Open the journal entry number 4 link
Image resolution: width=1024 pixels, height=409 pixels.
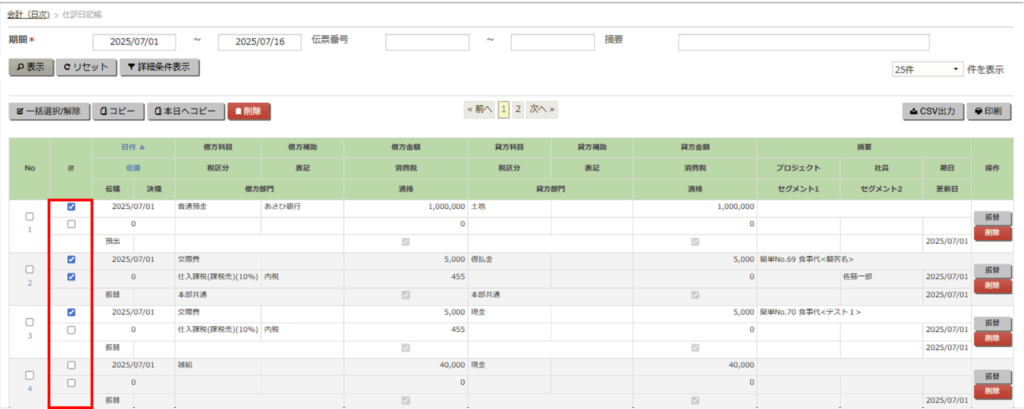point(29,389)
